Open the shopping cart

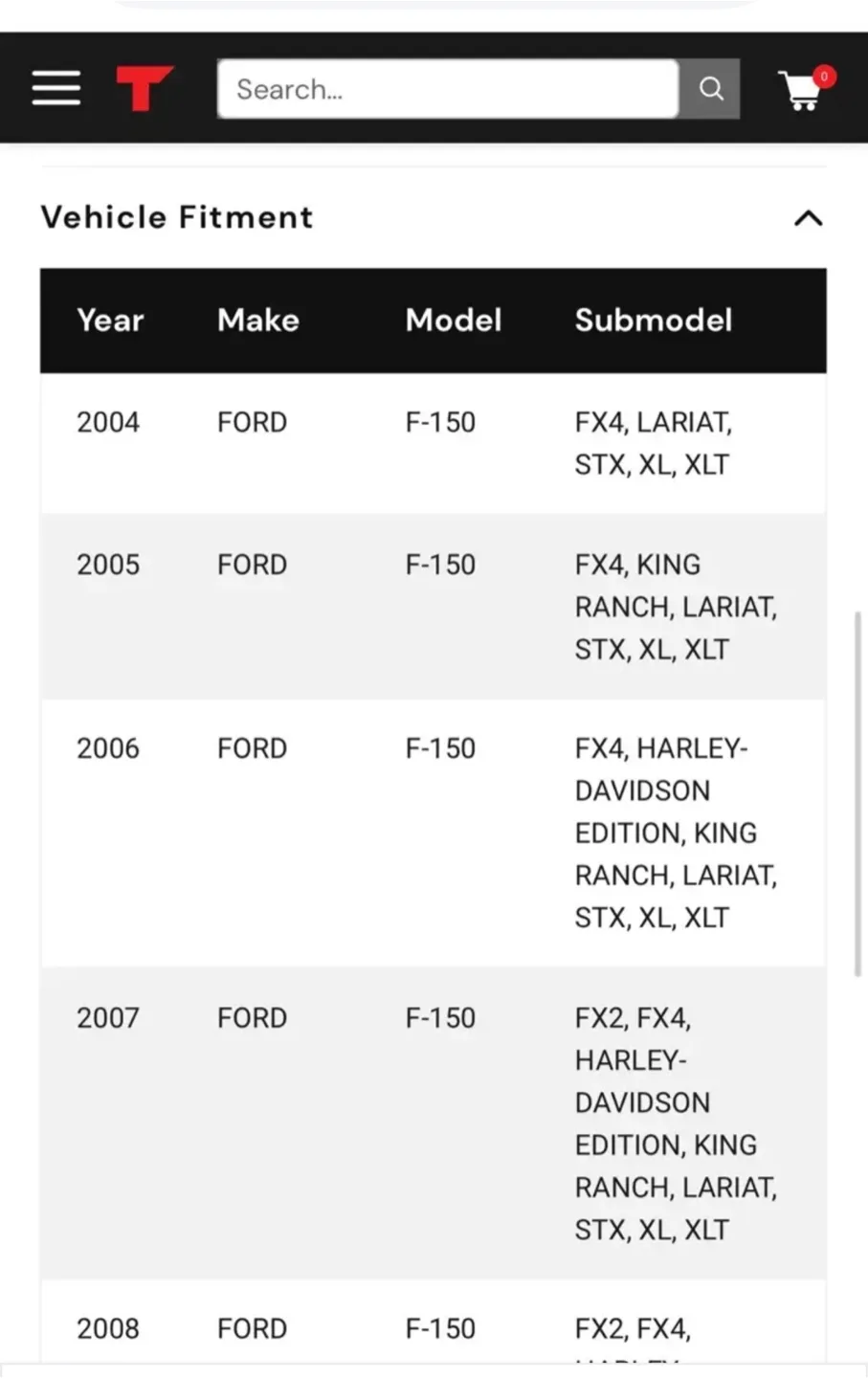click(x=800, y=91)
